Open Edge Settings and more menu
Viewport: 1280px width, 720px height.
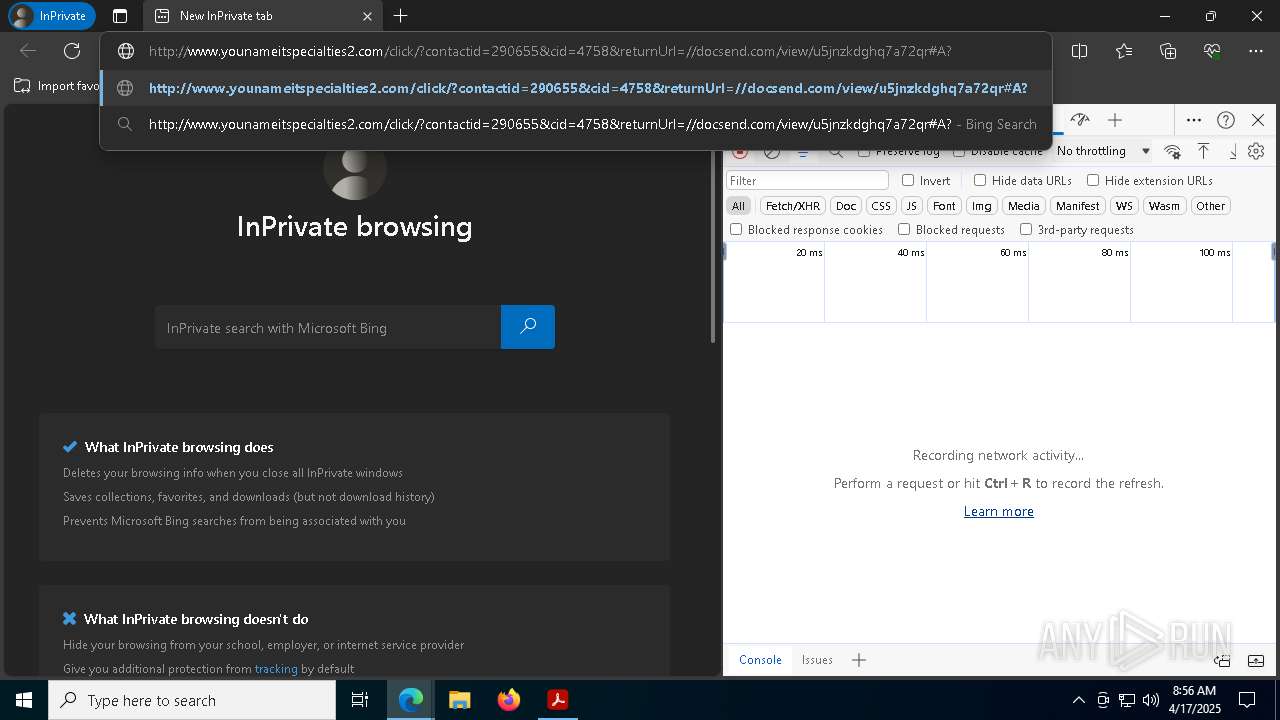point(1256,51)
